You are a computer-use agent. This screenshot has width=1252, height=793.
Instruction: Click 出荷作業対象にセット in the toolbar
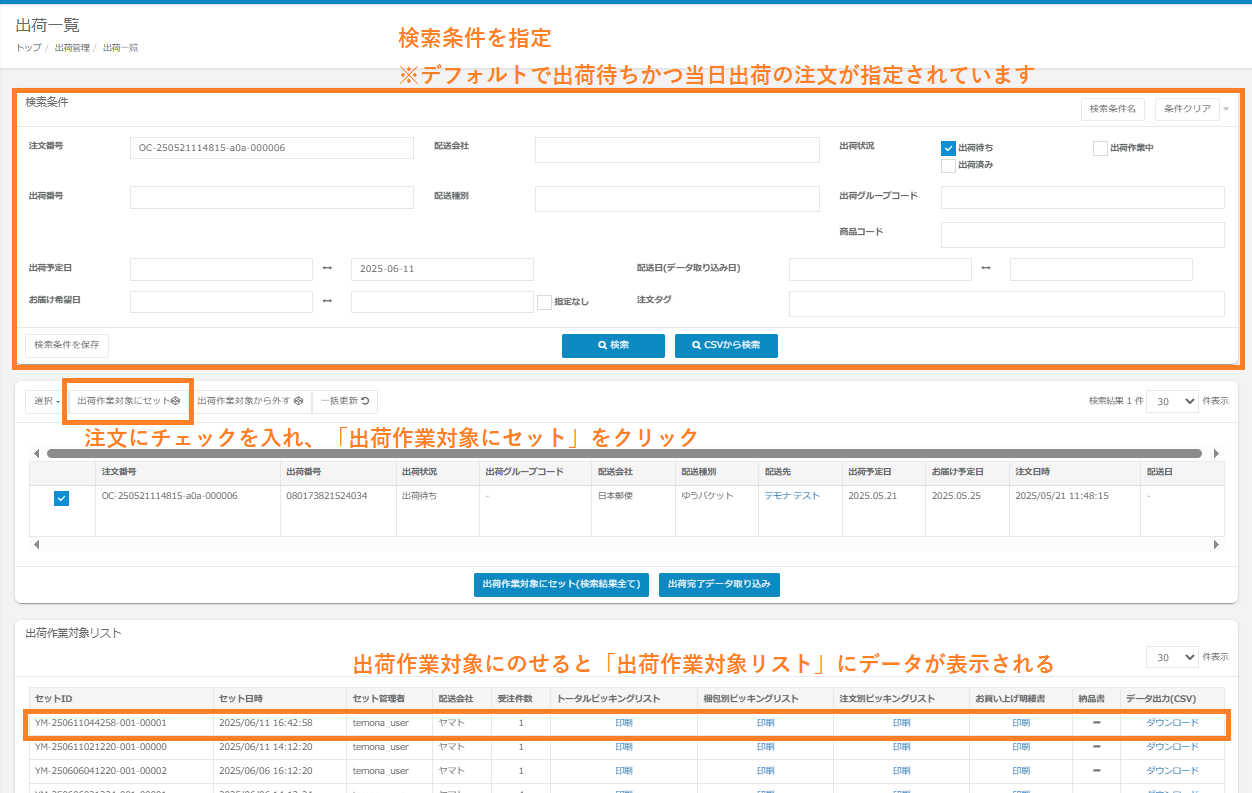click(128, 401)
